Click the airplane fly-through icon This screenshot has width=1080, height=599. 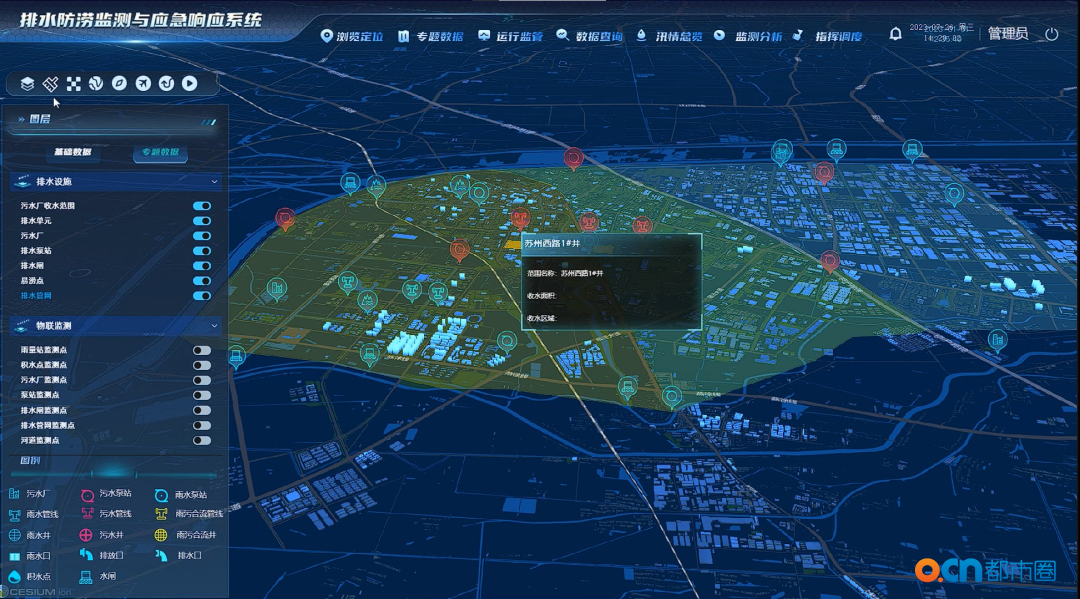143,84
